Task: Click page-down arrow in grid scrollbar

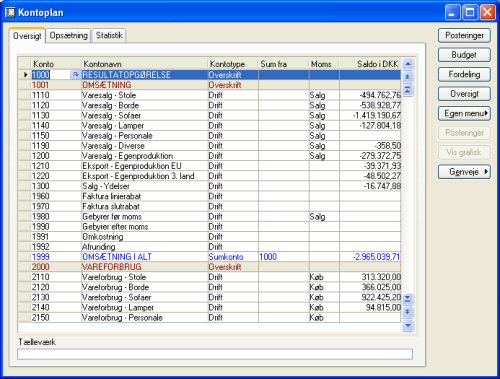Action: coord(408,312)
